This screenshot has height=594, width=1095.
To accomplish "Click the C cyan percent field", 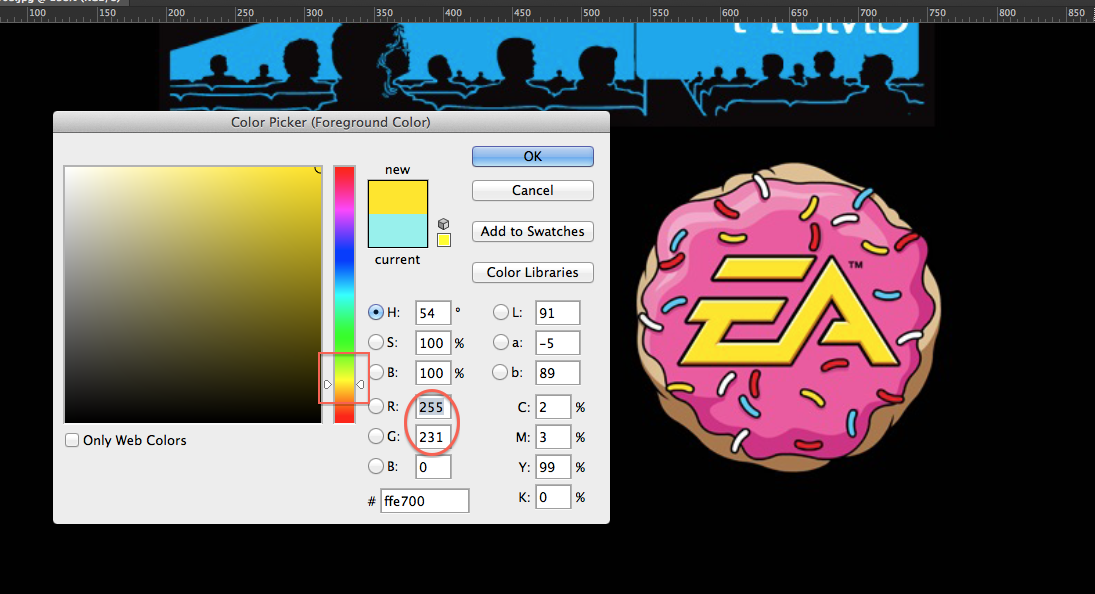I will tap(553, 407).
